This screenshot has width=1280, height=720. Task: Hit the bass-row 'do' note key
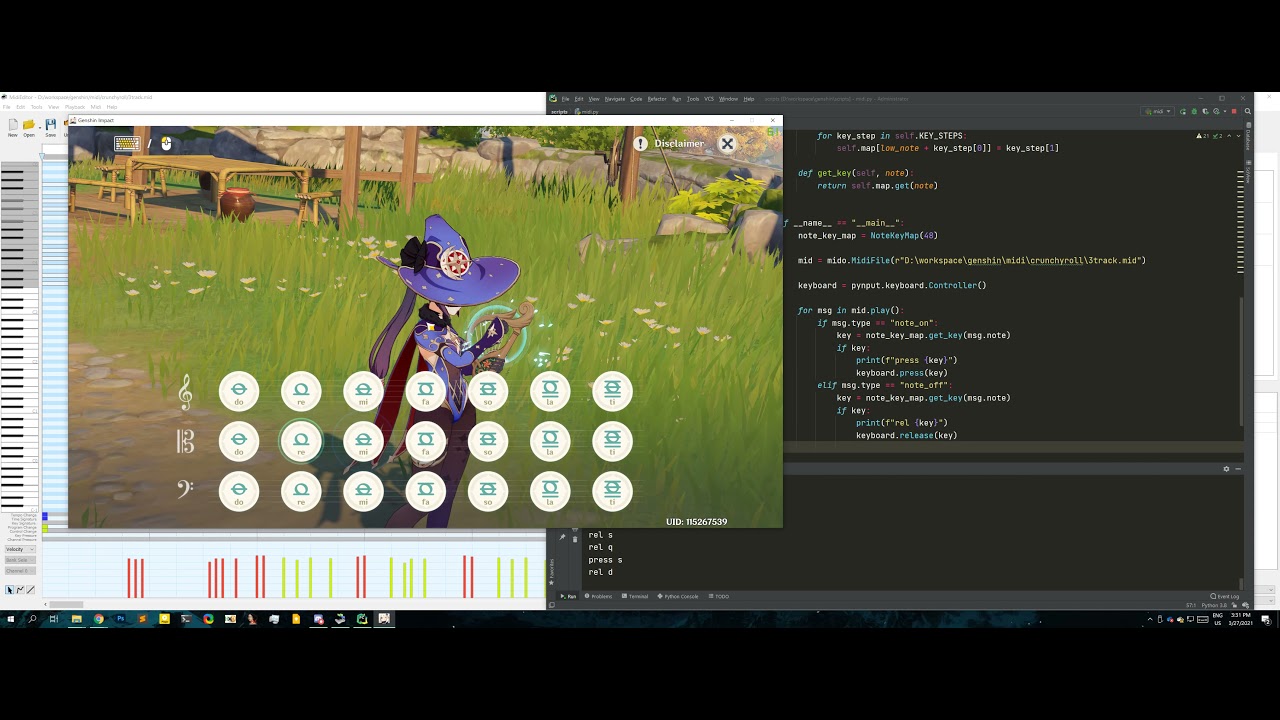pyautogui.click(x=239, y=491)
